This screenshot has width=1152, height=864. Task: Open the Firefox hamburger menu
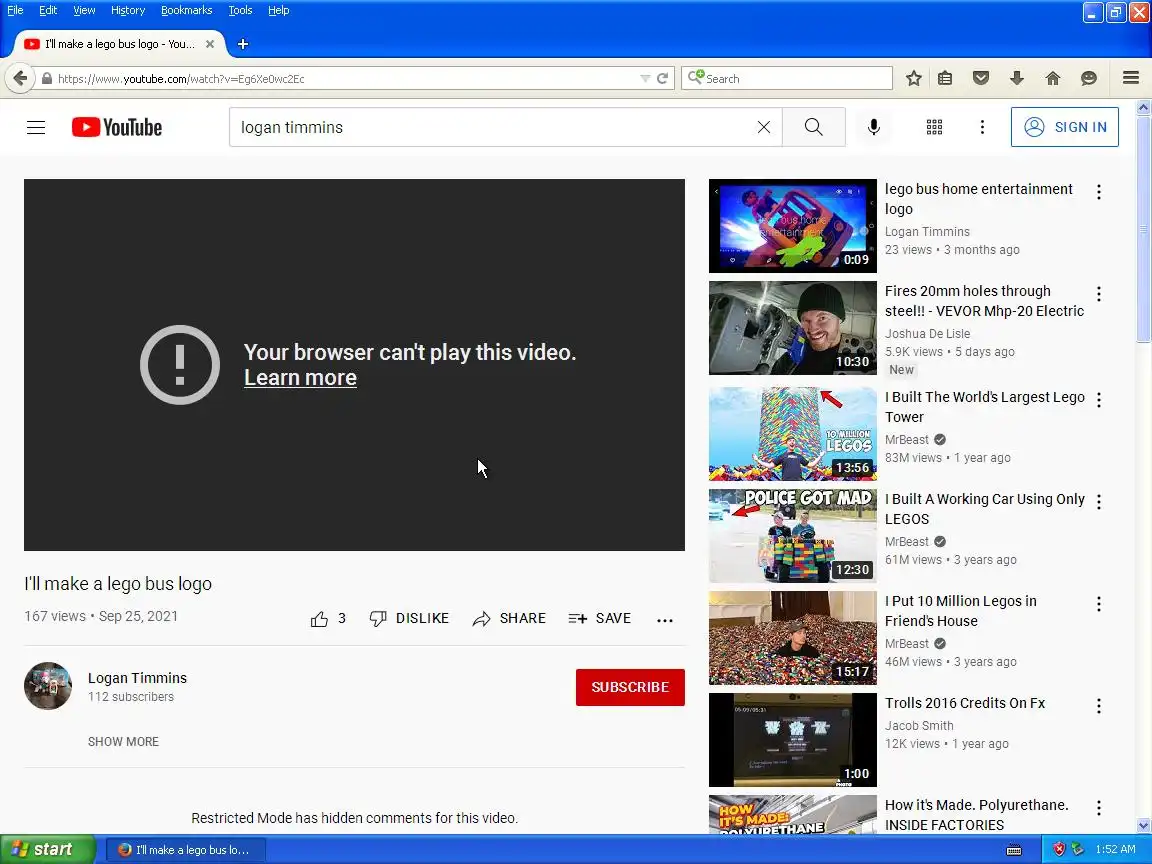[1131, 78]
